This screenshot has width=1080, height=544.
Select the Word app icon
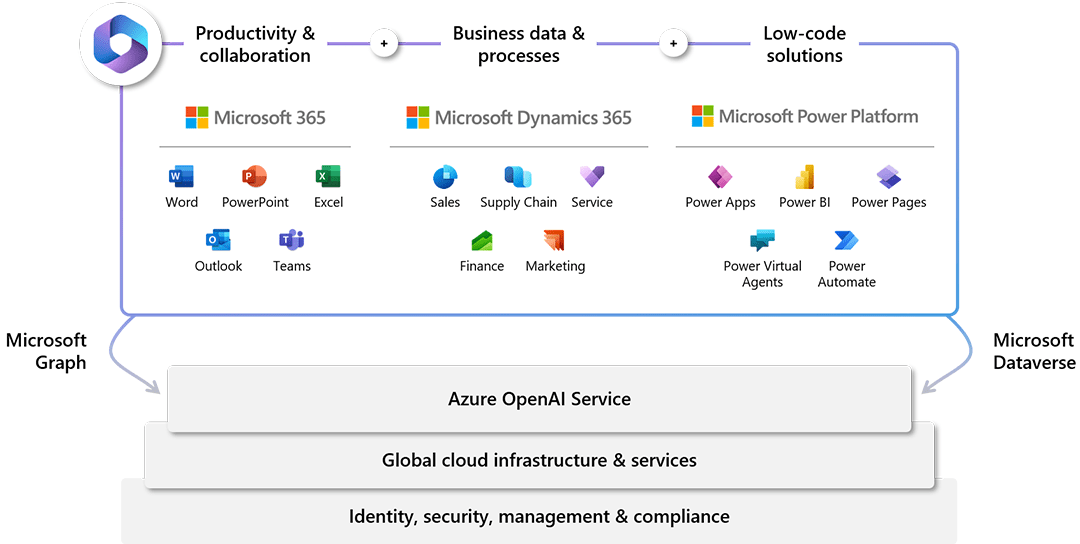pos(181,176)
